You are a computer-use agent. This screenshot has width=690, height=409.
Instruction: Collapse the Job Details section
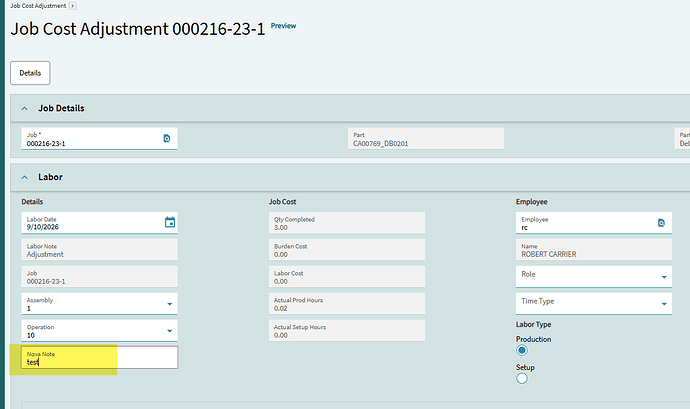pos(25,108)
